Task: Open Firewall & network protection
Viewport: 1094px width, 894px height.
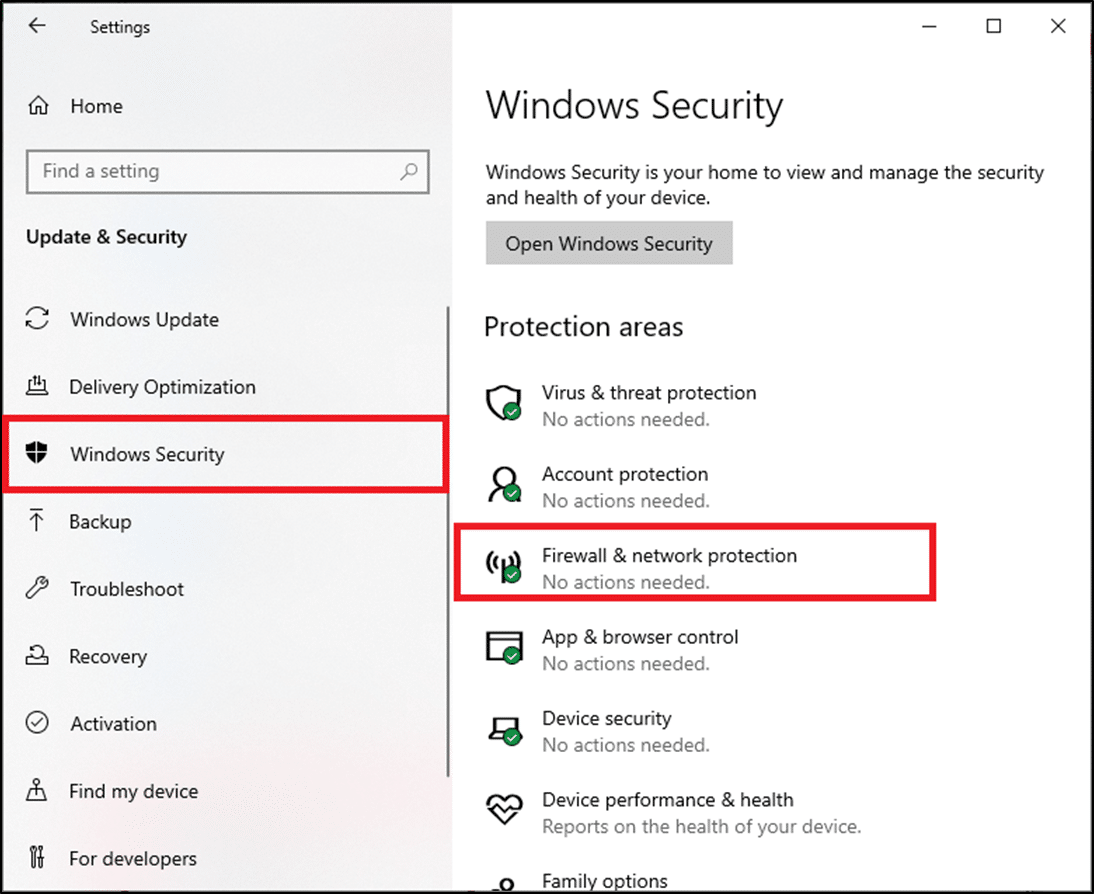Action: pyautogui.click(x=668, y=556)
